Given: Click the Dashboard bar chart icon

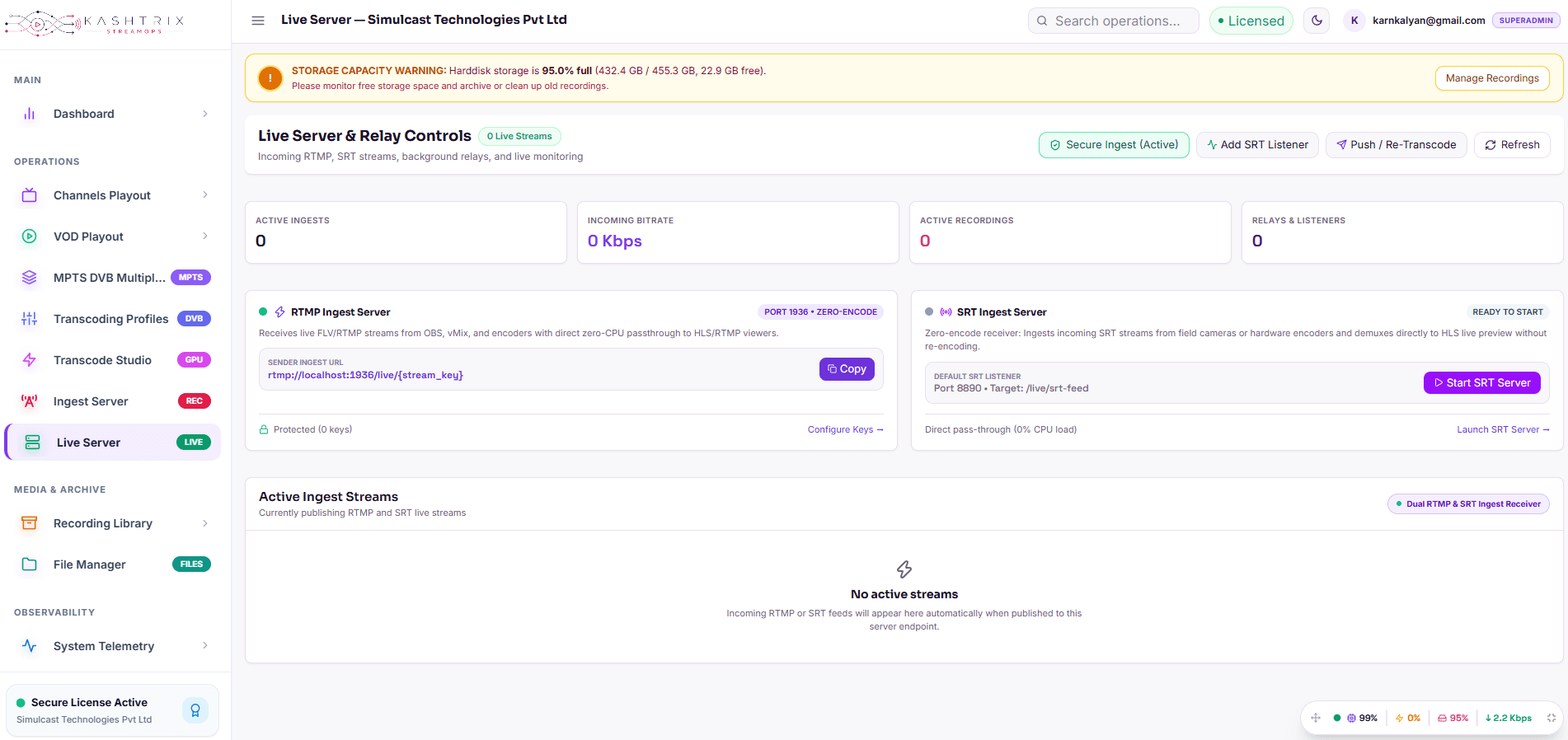Looking at the screenshot, I should point(30,114).
